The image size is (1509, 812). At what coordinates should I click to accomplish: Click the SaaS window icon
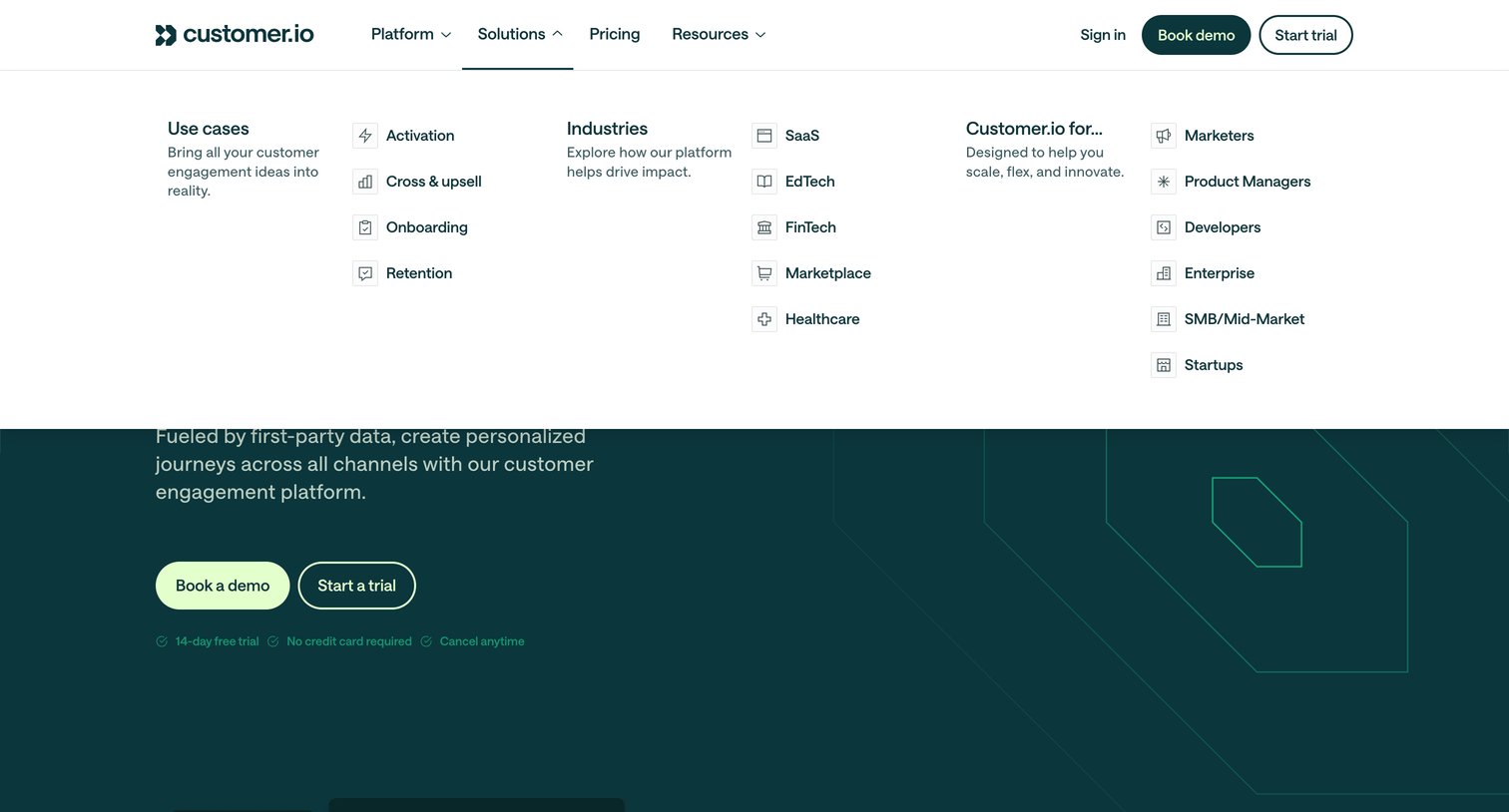coord(764,136)
